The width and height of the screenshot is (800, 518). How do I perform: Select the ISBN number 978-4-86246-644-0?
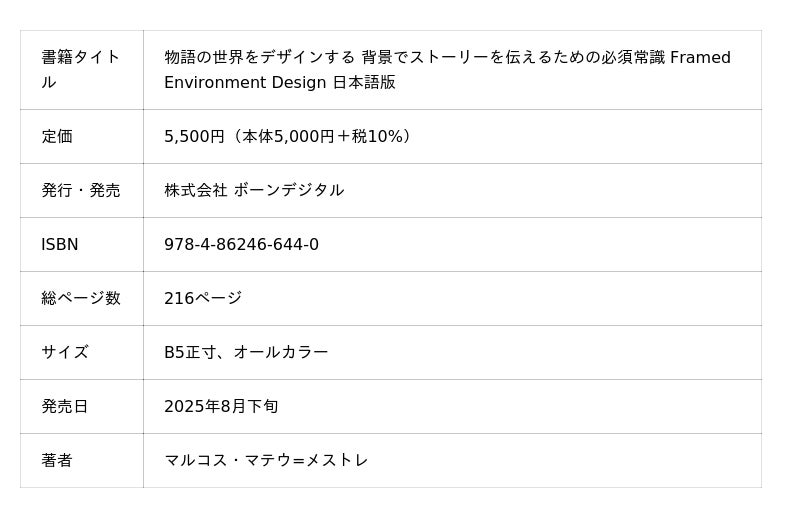point(241,244)
